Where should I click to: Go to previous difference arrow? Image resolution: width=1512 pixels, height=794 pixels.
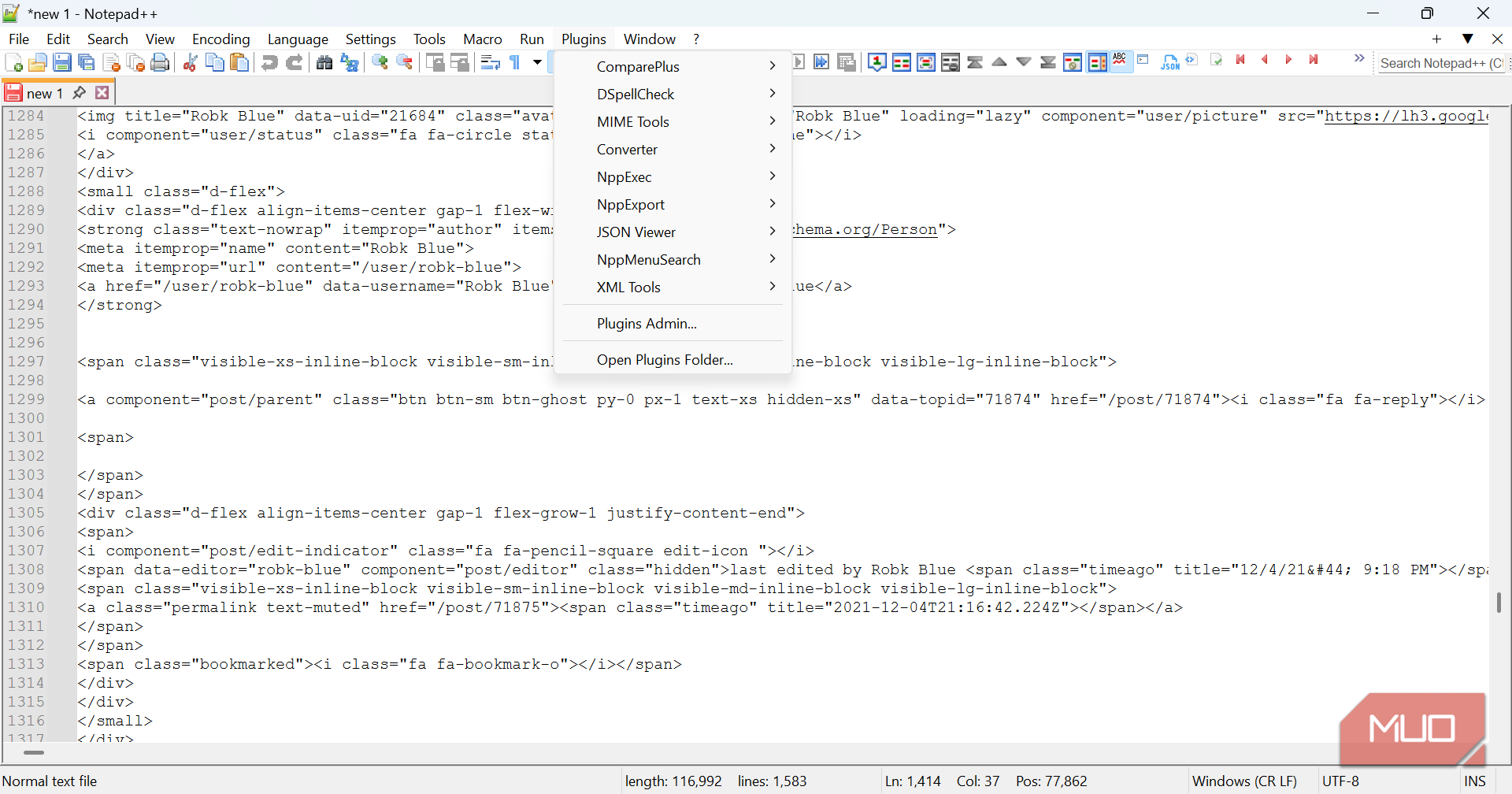click(x=999, y=62)
